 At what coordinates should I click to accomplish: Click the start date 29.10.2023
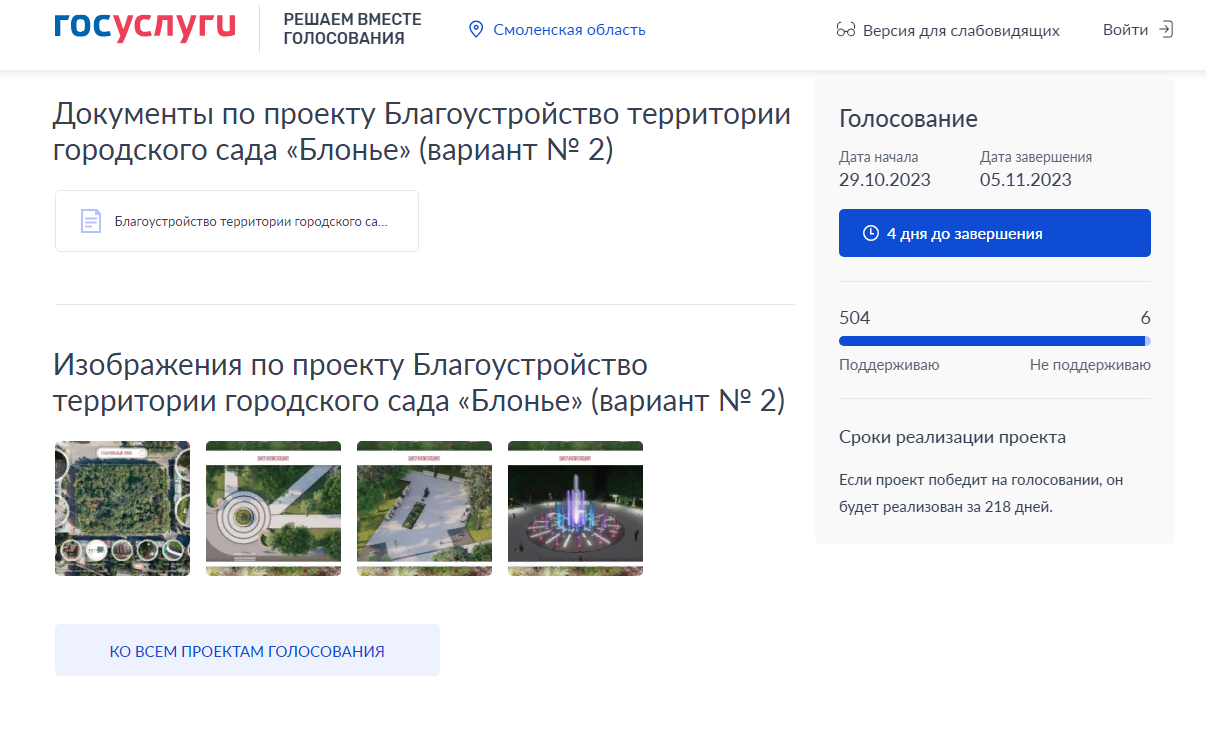[x=885, y=180]
